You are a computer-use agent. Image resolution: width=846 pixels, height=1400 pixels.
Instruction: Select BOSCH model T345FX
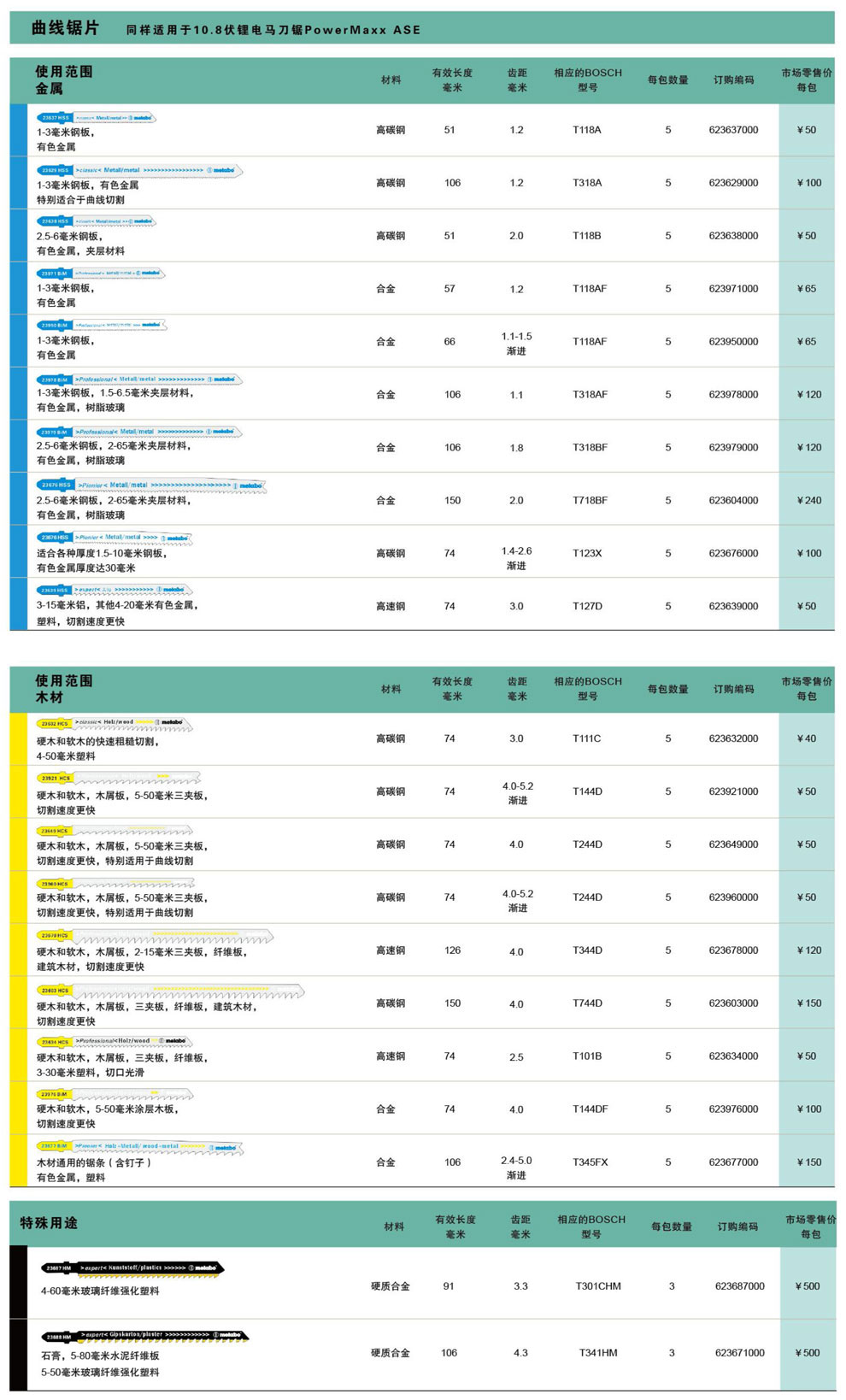[590, 1162]
